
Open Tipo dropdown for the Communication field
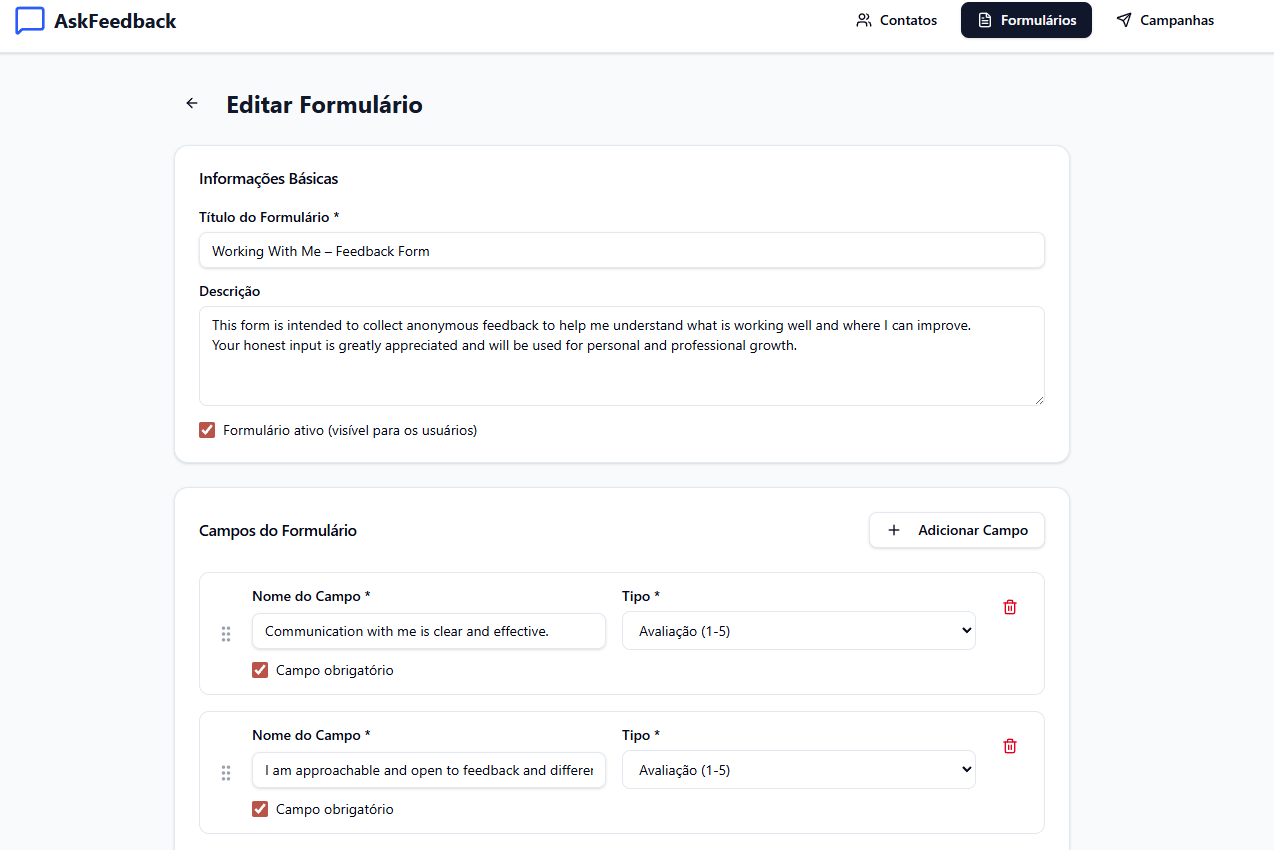798,631
